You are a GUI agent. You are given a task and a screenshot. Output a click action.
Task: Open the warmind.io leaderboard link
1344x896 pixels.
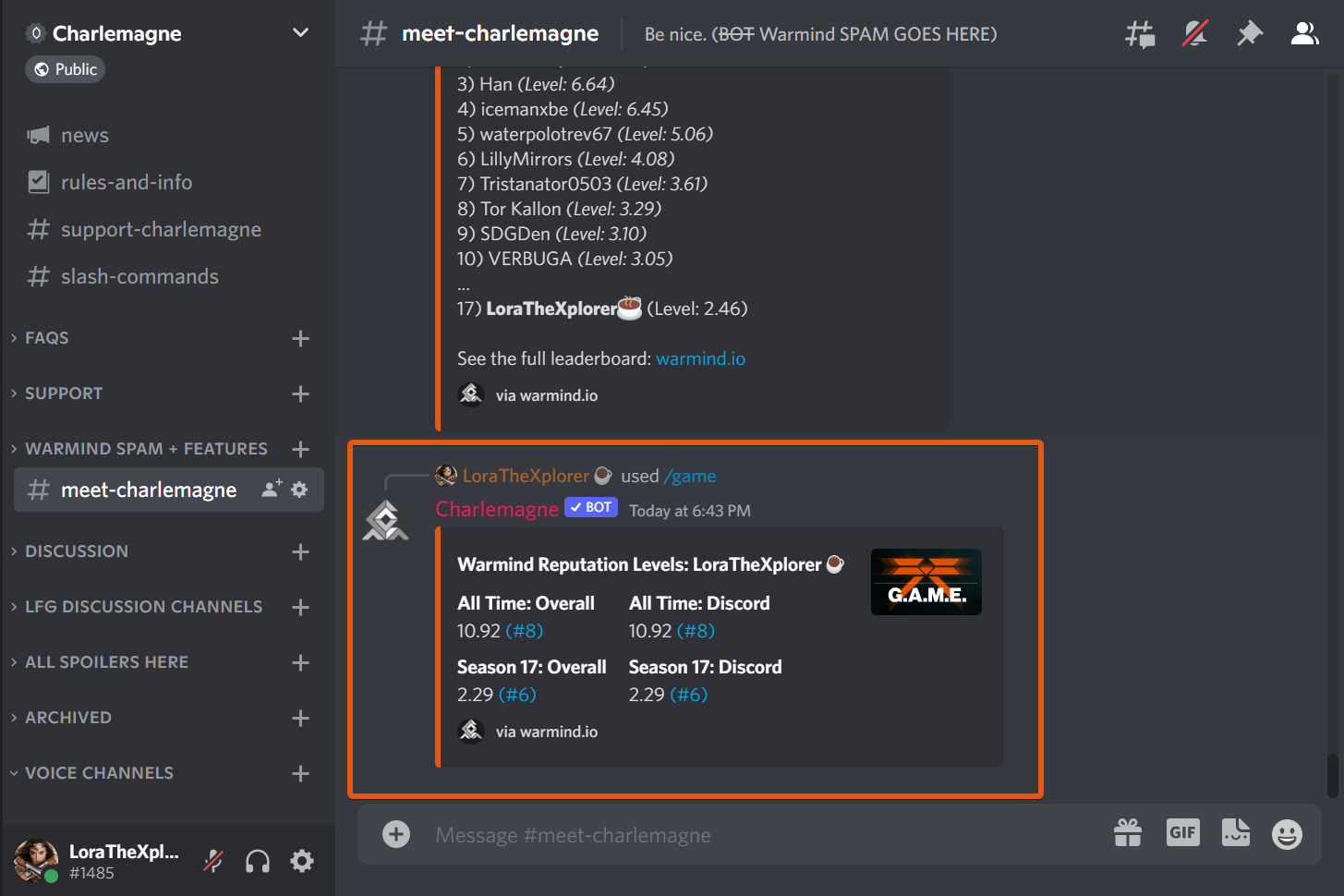point(700,359)
